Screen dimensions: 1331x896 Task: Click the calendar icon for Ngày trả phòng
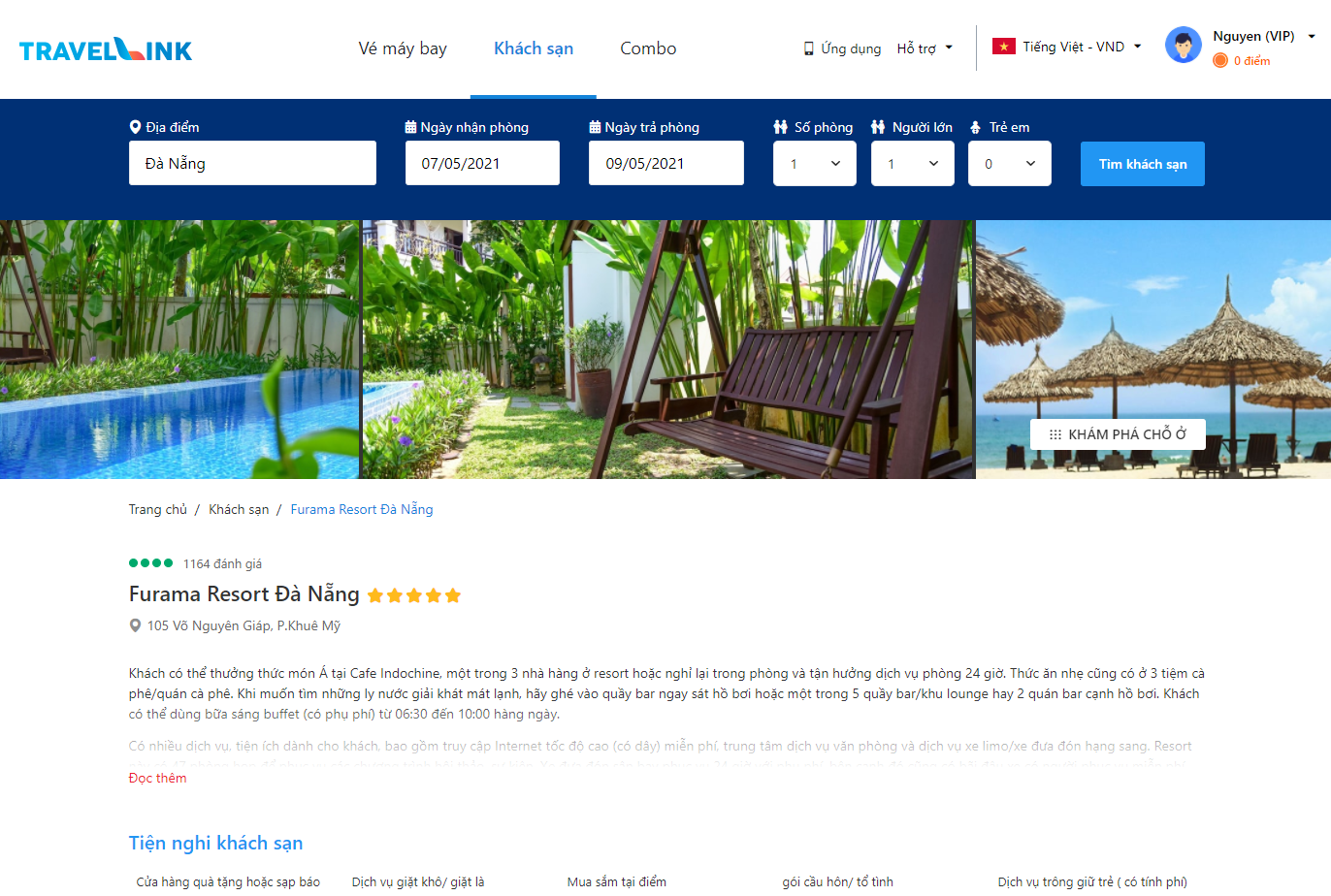(x=595, y=127)
